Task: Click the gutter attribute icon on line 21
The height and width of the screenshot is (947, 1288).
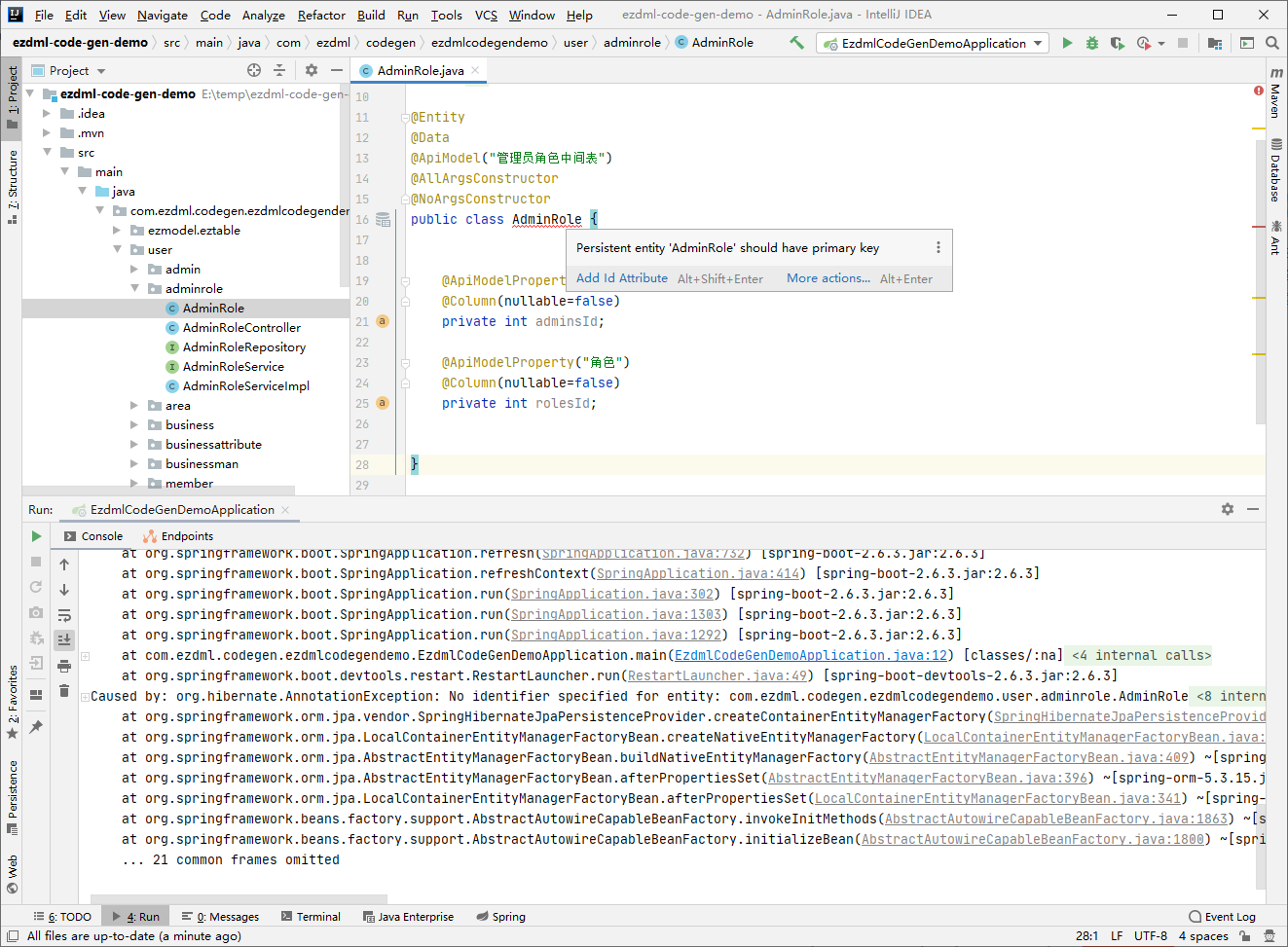Action: pos(383,321)
